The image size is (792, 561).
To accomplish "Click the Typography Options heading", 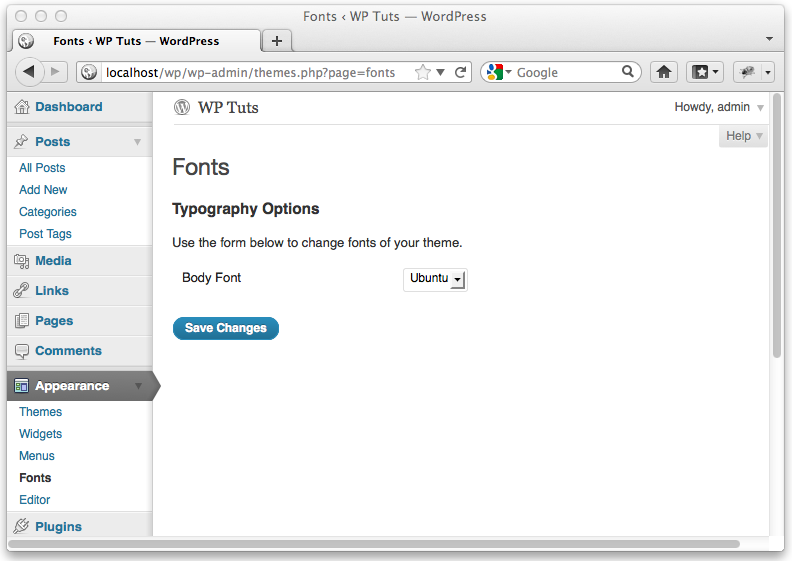I will click(x=245, y=209).
